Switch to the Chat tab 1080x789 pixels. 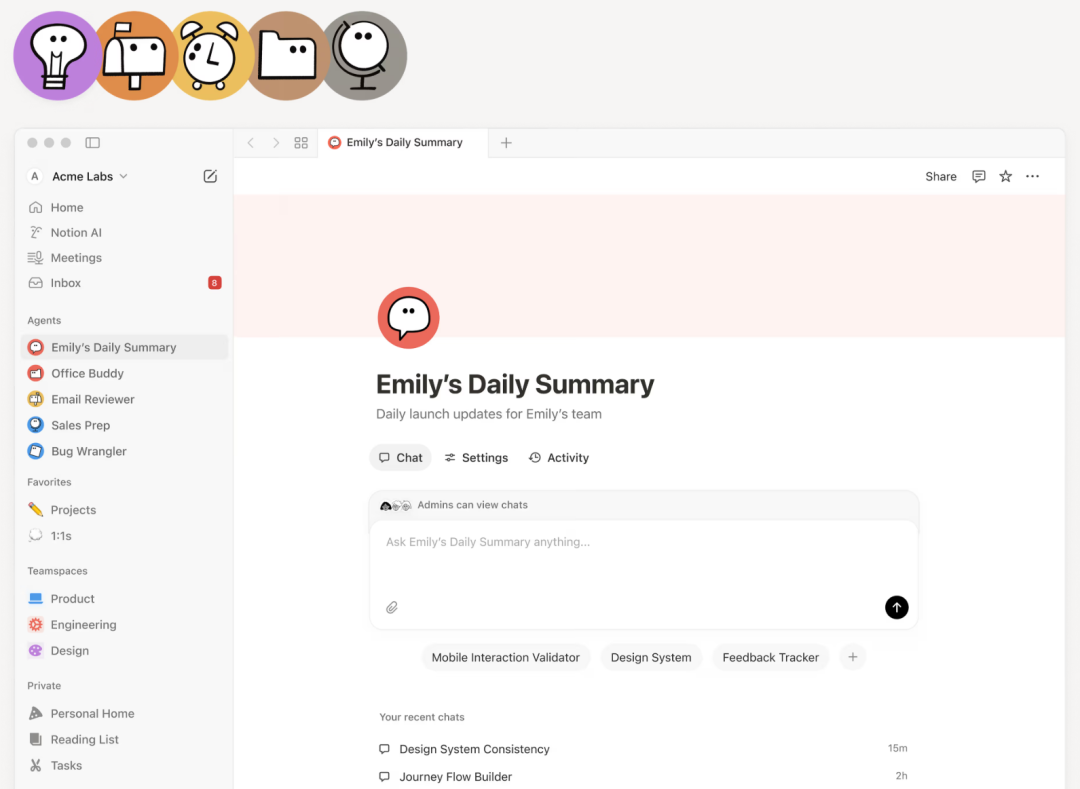[400, 458]
